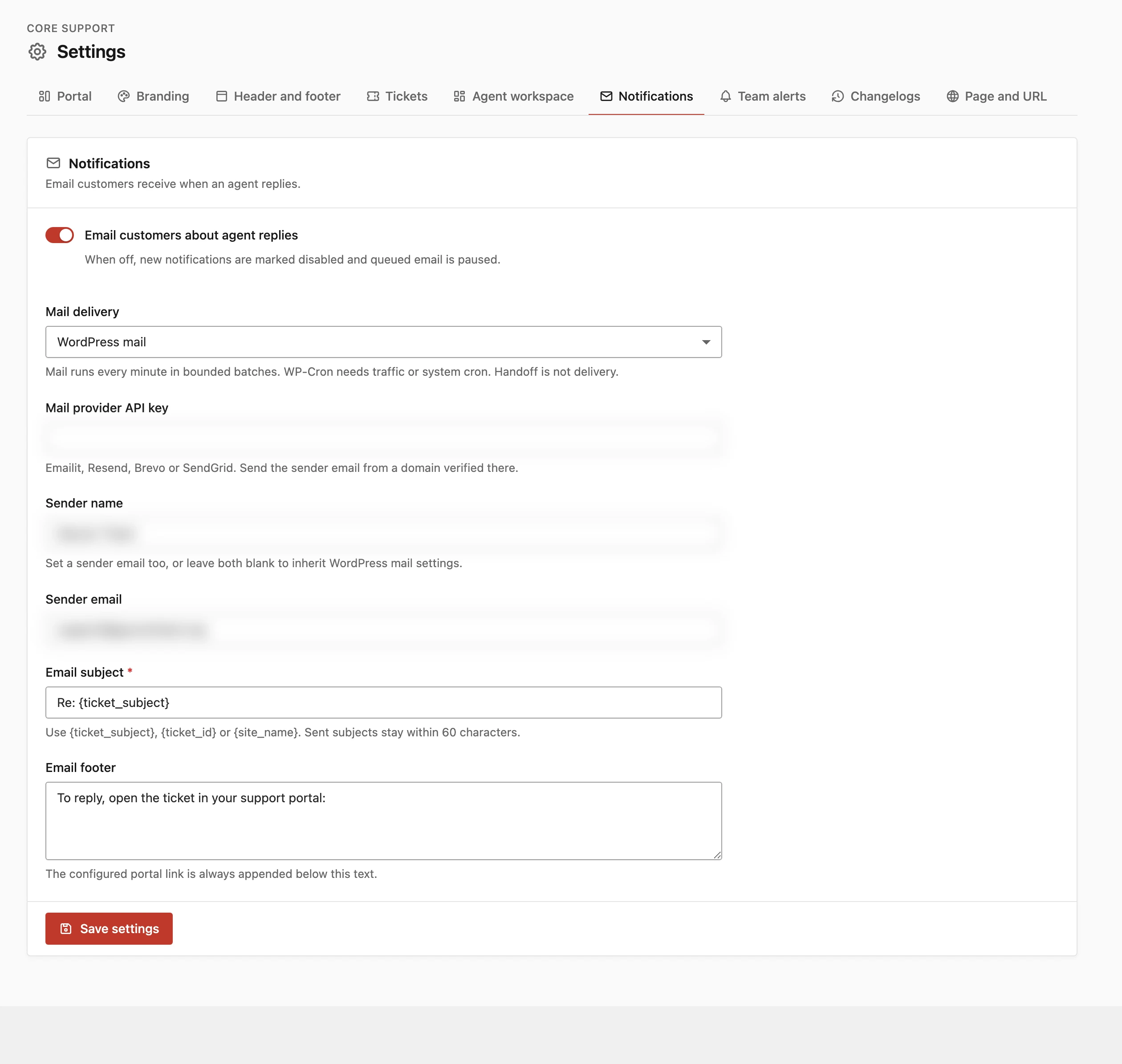The width and height of the screenshot is (1122, 1064).
Task: Switch to the Portal tab
Action: click(x=65, y=97)
